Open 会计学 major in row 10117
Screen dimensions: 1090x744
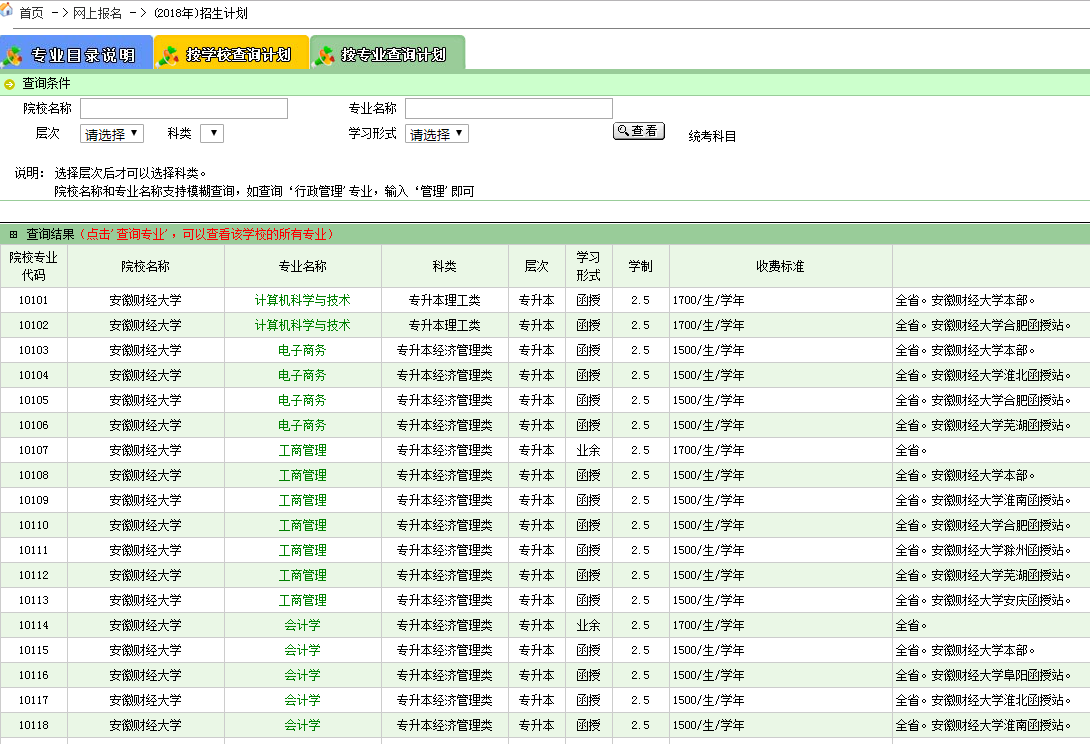[302, 701]
